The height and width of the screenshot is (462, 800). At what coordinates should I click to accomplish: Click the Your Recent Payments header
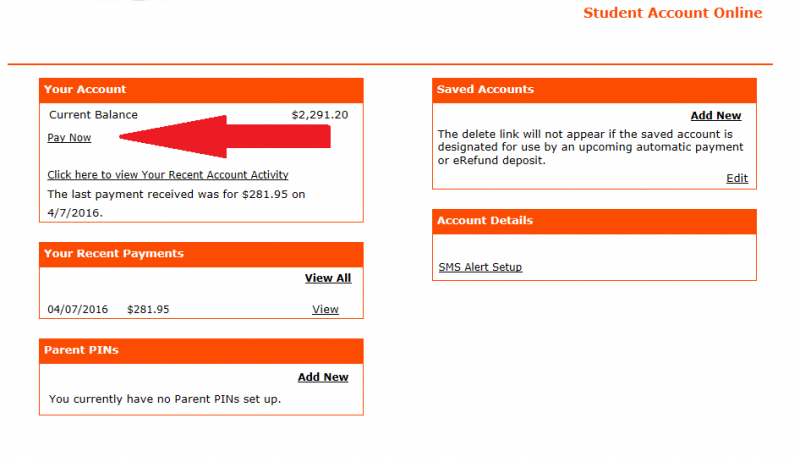tap(201, 254)
